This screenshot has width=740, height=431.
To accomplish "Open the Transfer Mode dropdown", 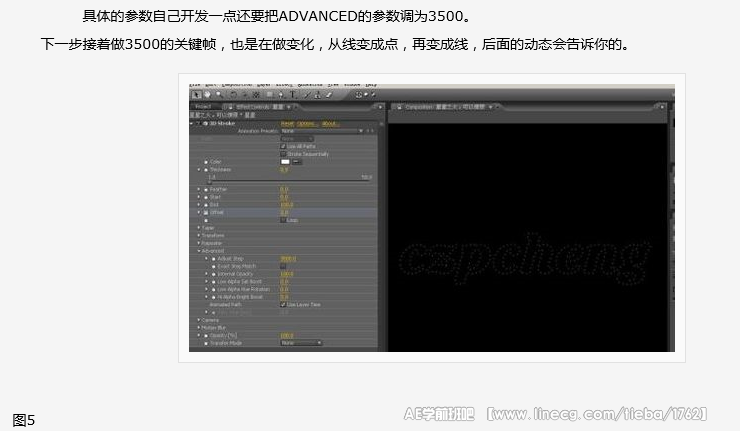I will [301, 343].
